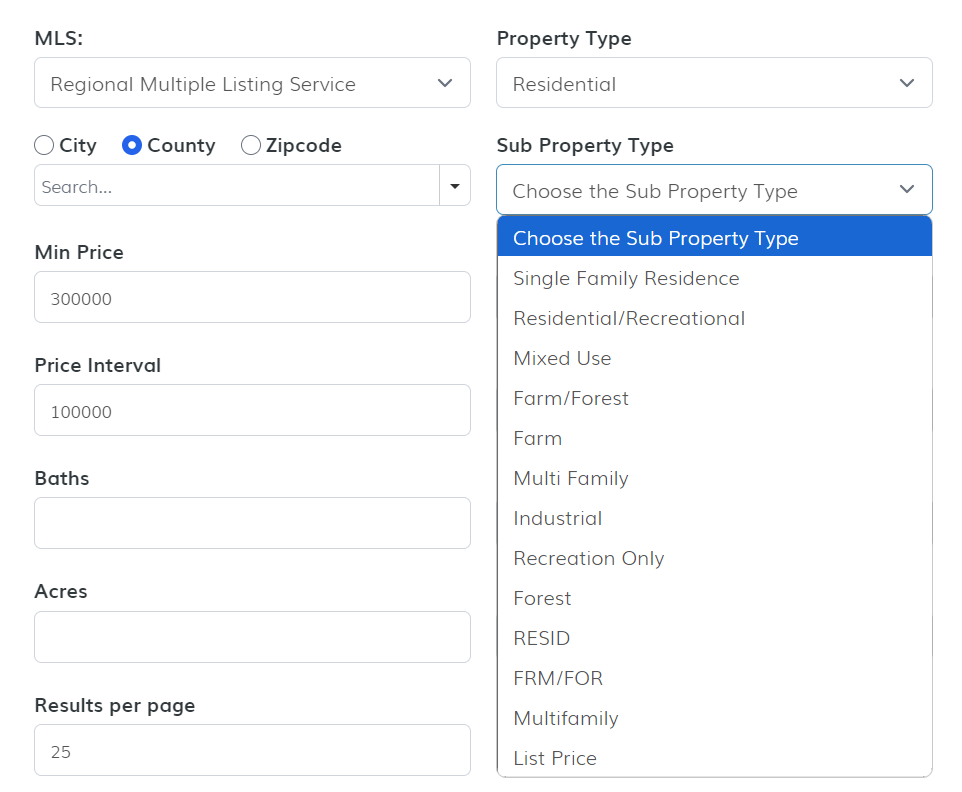Screen dimensions: 962x792
Task: Select Multi Family sub property type
Action: pyautogui.click(x=571, y=478)
